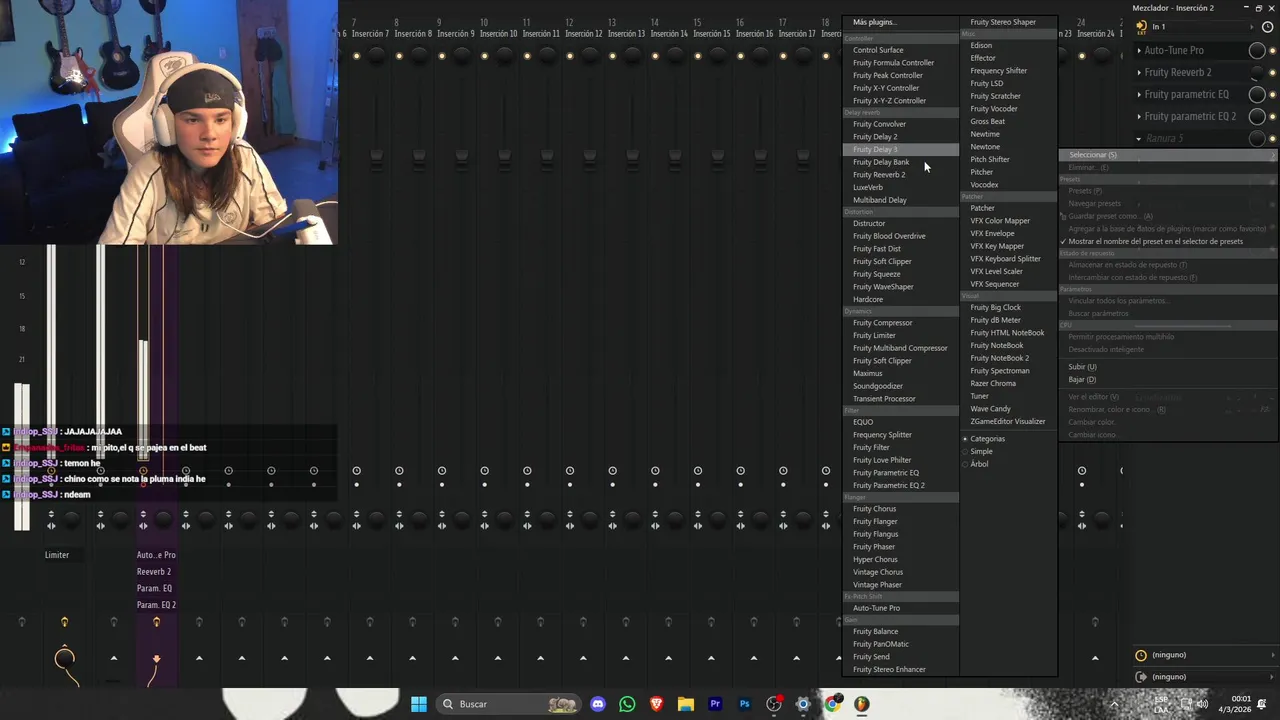Launch Brave browser from the taskbar
The width and height of the screenshot is (1280, 720).
656,704
